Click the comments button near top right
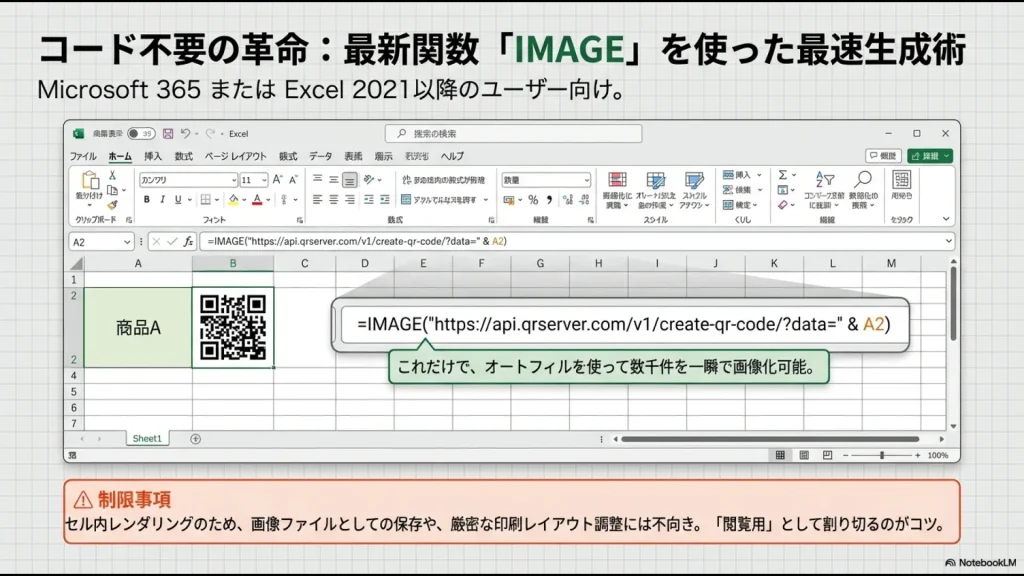The image size is (1024, 576). click(884, 155)
